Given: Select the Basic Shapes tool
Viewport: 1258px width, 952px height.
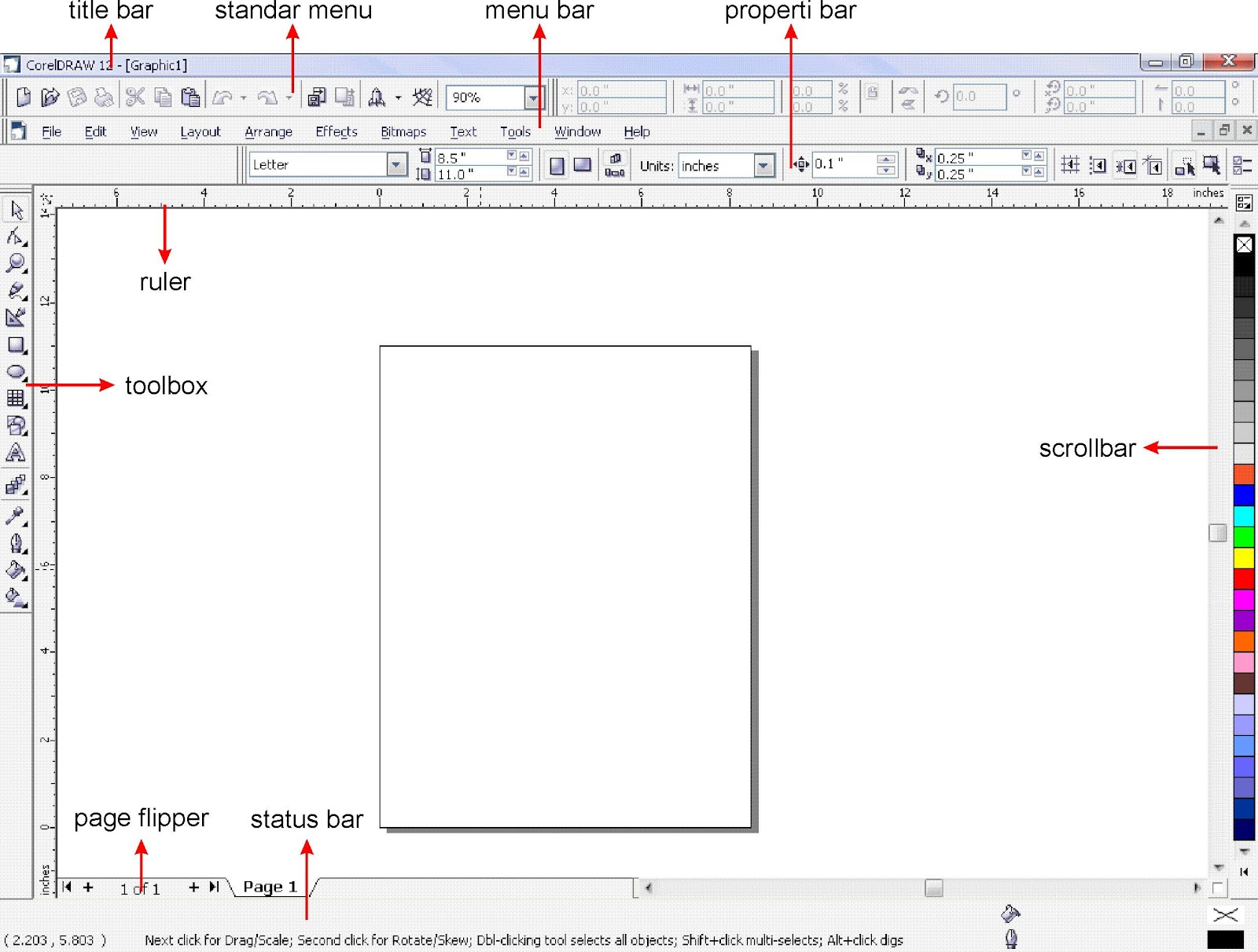Looking at the screenshot, I should [17, 426].
